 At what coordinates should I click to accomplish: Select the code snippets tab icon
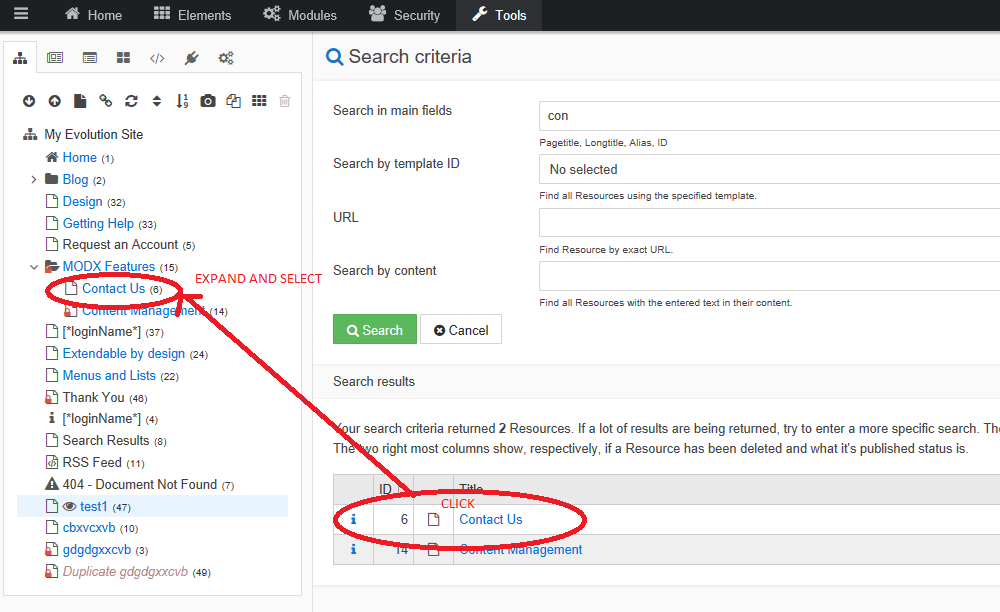click(x=157, y=57)
